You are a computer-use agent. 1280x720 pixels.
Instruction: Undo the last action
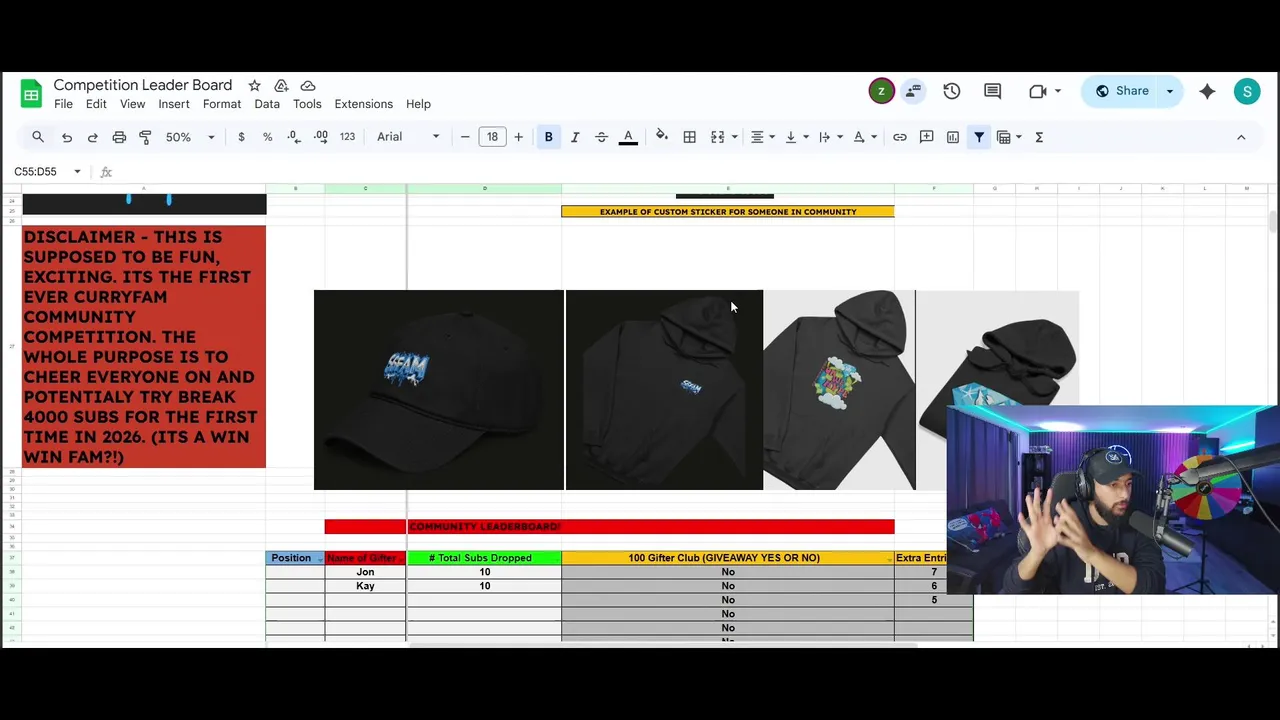pyautogui.click(x=67, y=137)
